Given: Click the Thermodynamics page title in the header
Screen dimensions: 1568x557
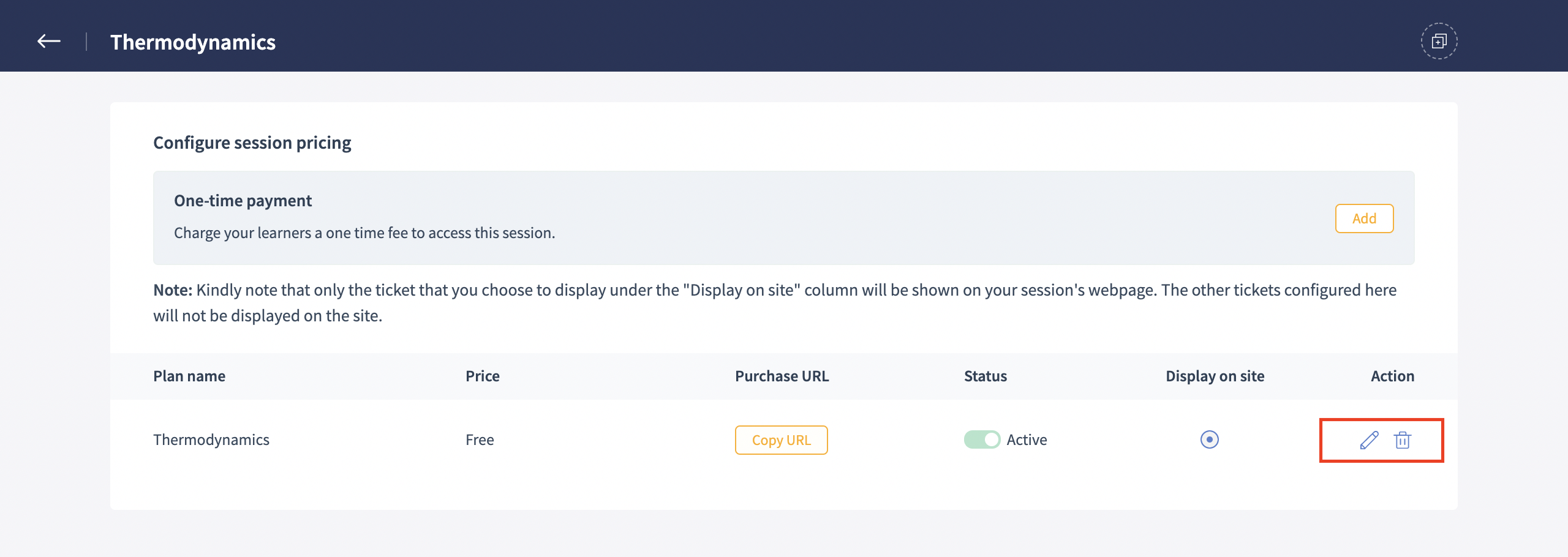Looking at the screenshot, I should [193, 42].
